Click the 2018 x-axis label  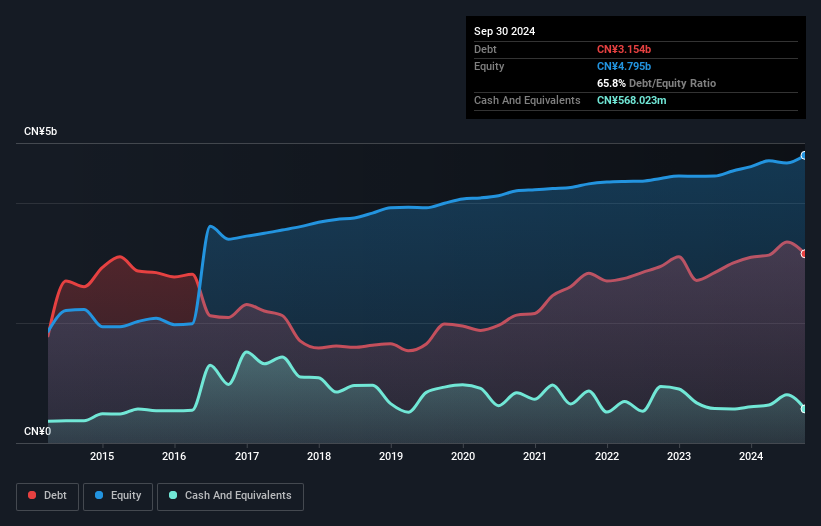(319, 456)
